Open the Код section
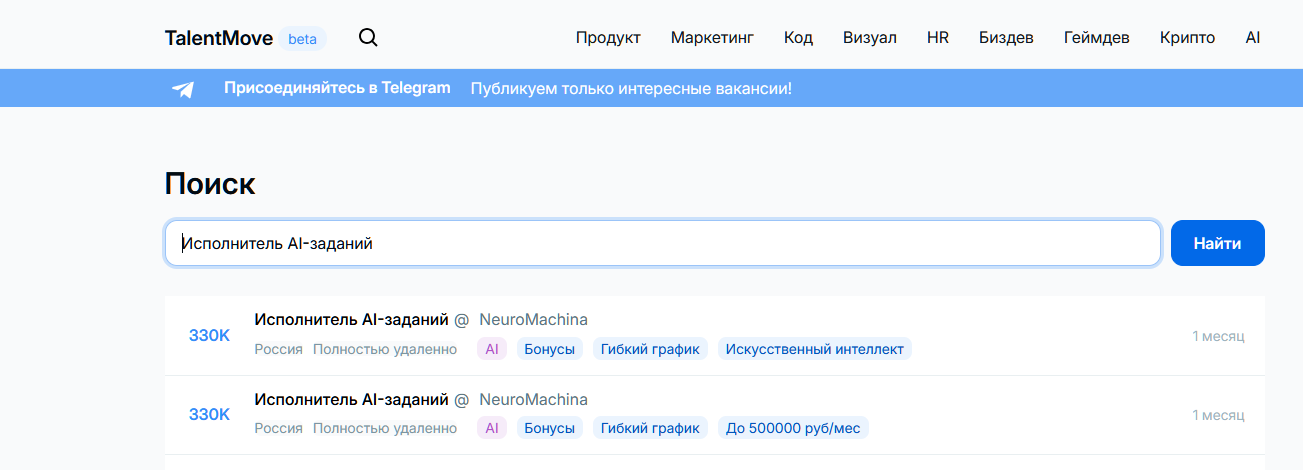 (x=798, y=38)
